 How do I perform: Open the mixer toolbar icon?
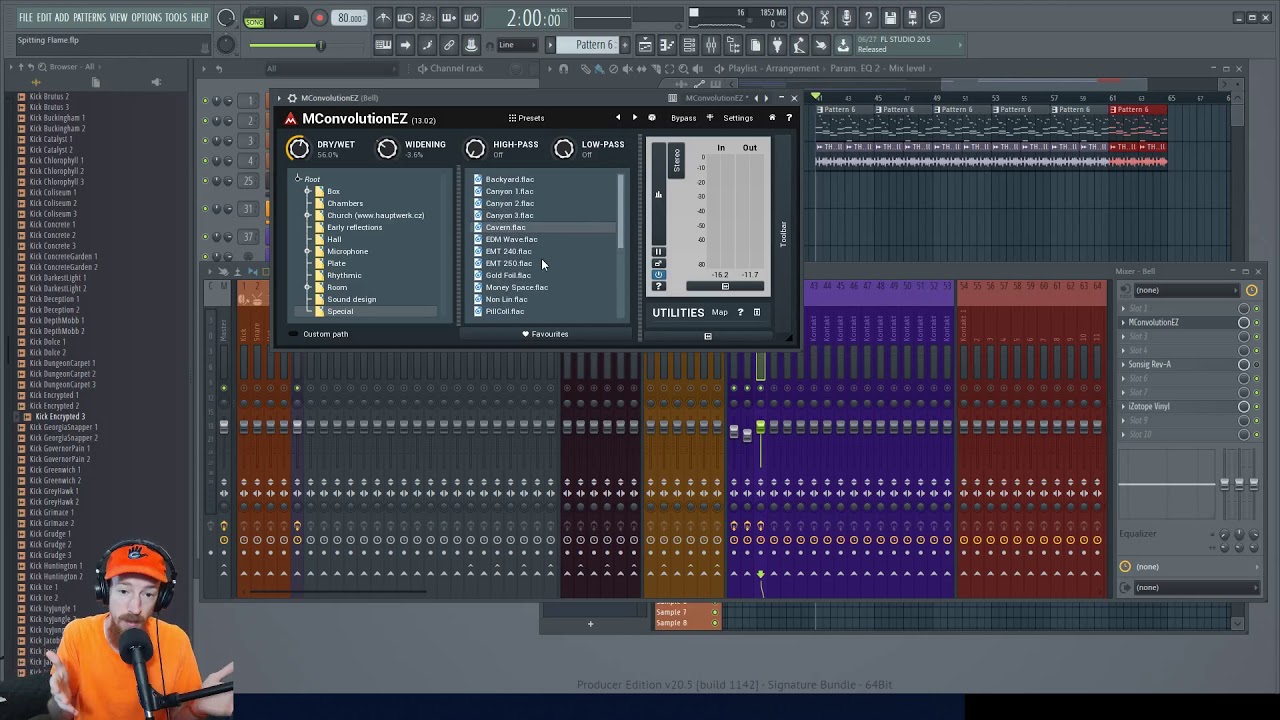pyautogui.click(x=711, y=45)
